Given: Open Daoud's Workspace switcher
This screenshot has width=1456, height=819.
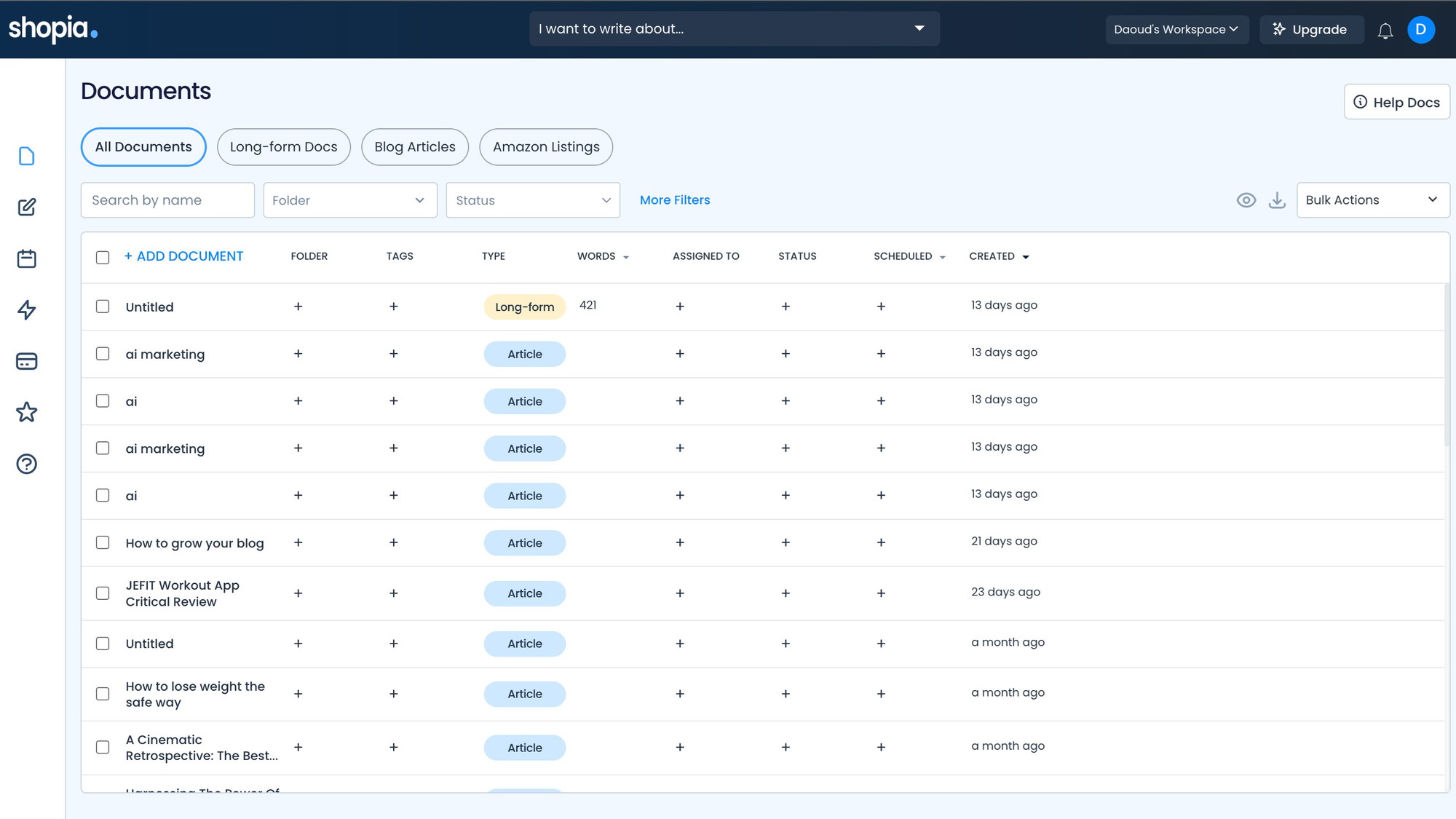Looking at the screenshot, I should [1176, 30].
